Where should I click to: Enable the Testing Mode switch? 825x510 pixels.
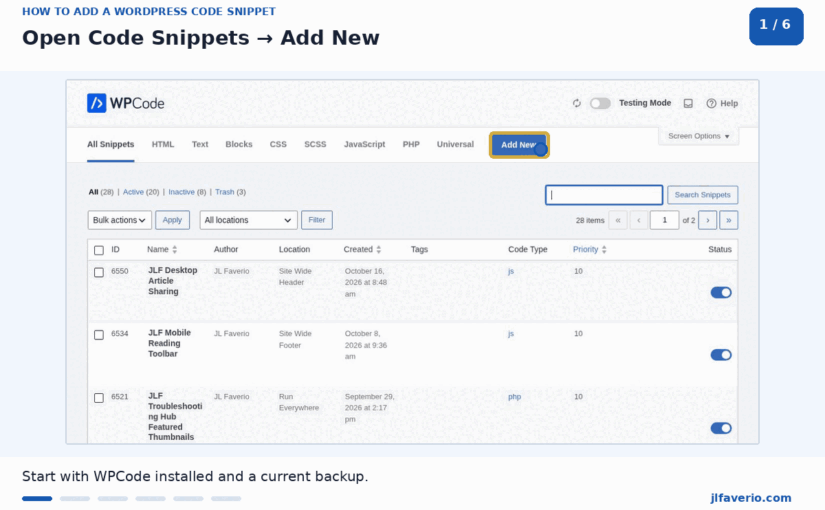[600, 103]
